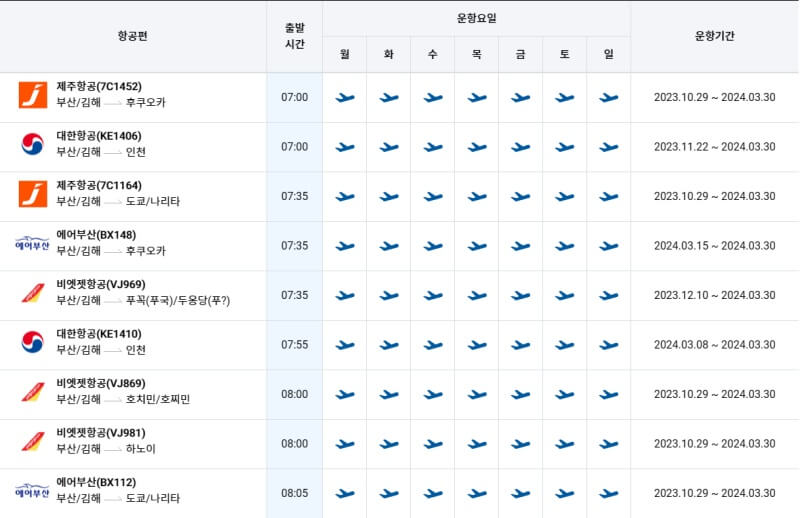
Task: Click the 일 (Sunday) plane icon for 7C1452
Action: tap(609, 97)
